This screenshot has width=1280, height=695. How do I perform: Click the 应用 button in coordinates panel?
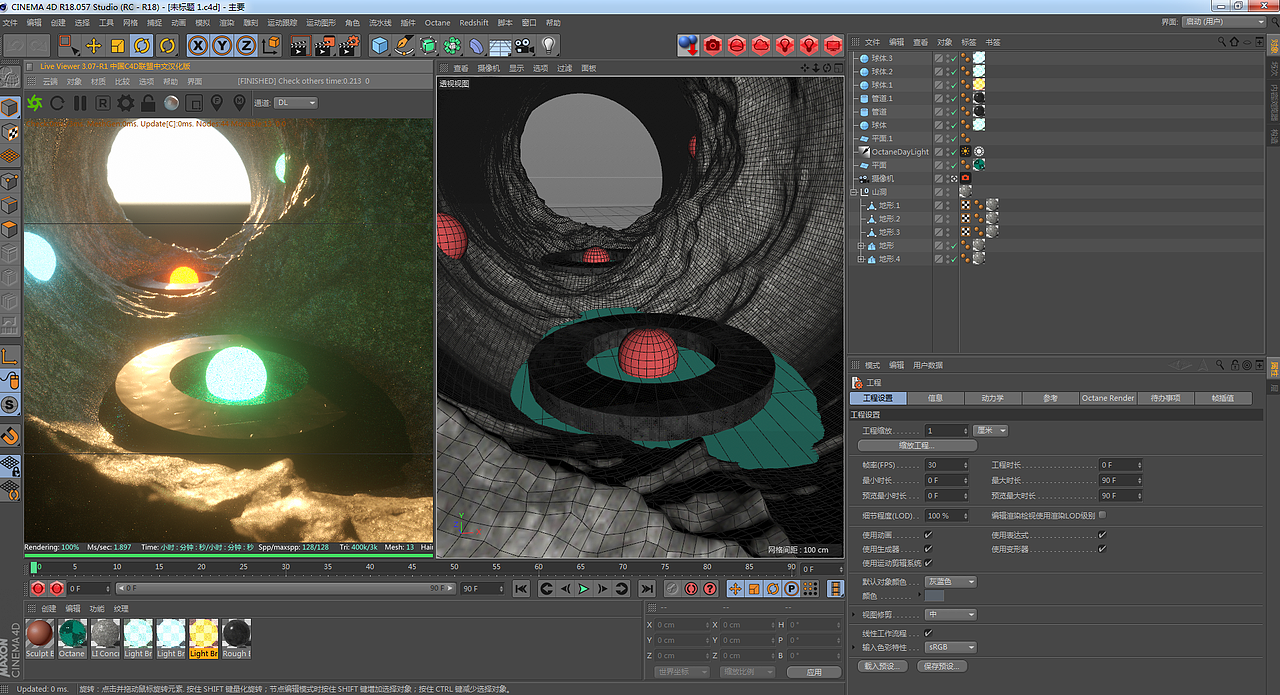(814, 672)
